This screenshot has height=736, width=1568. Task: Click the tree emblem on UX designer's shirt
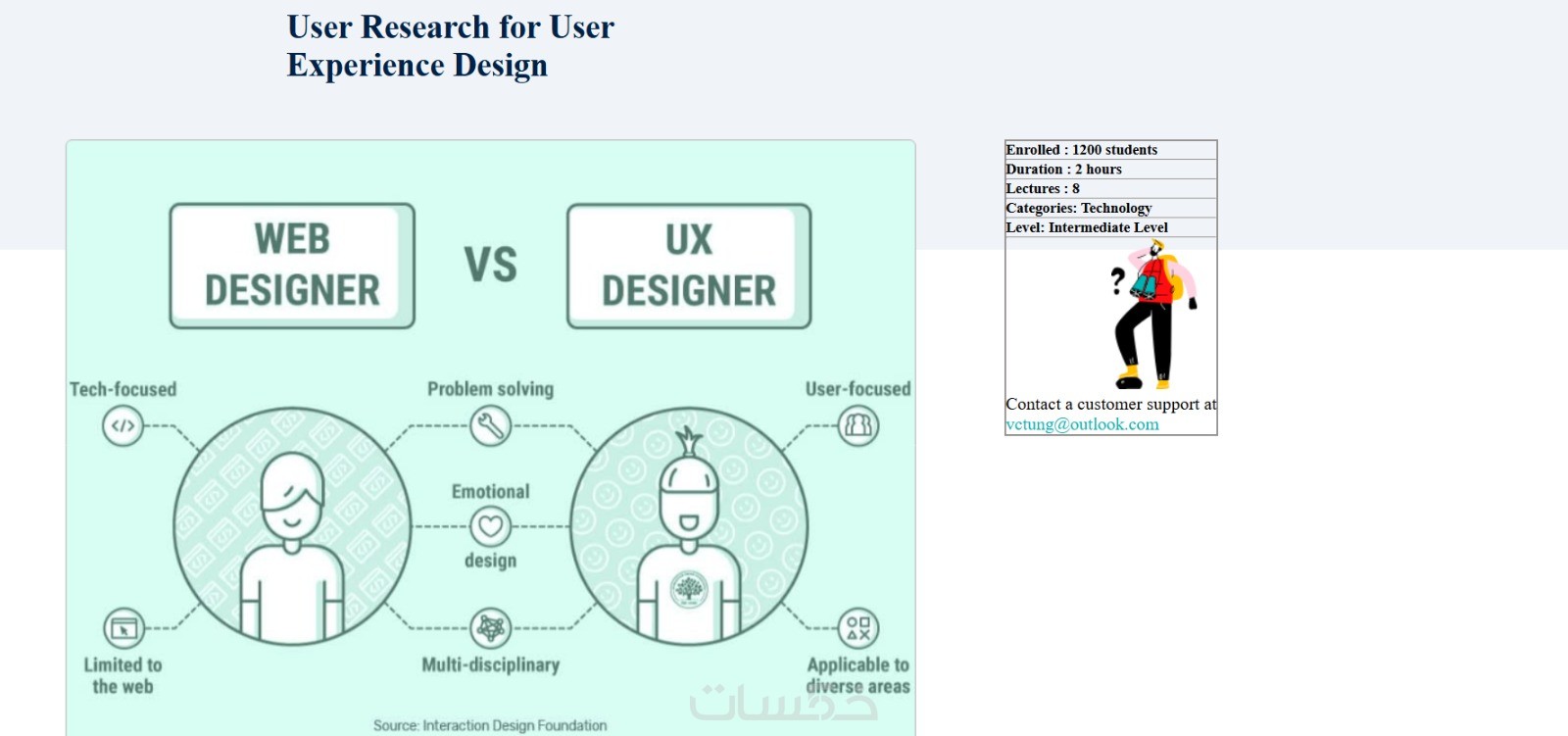pyautogui.click(x=689, y=589)
